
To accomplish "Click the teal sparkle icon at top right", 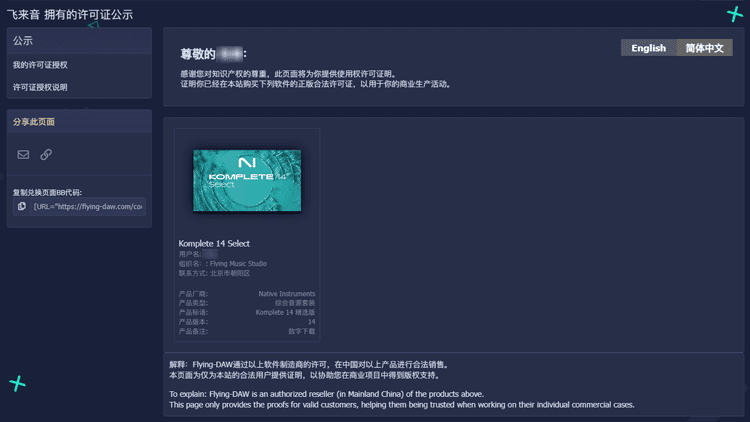I will 734,14.
